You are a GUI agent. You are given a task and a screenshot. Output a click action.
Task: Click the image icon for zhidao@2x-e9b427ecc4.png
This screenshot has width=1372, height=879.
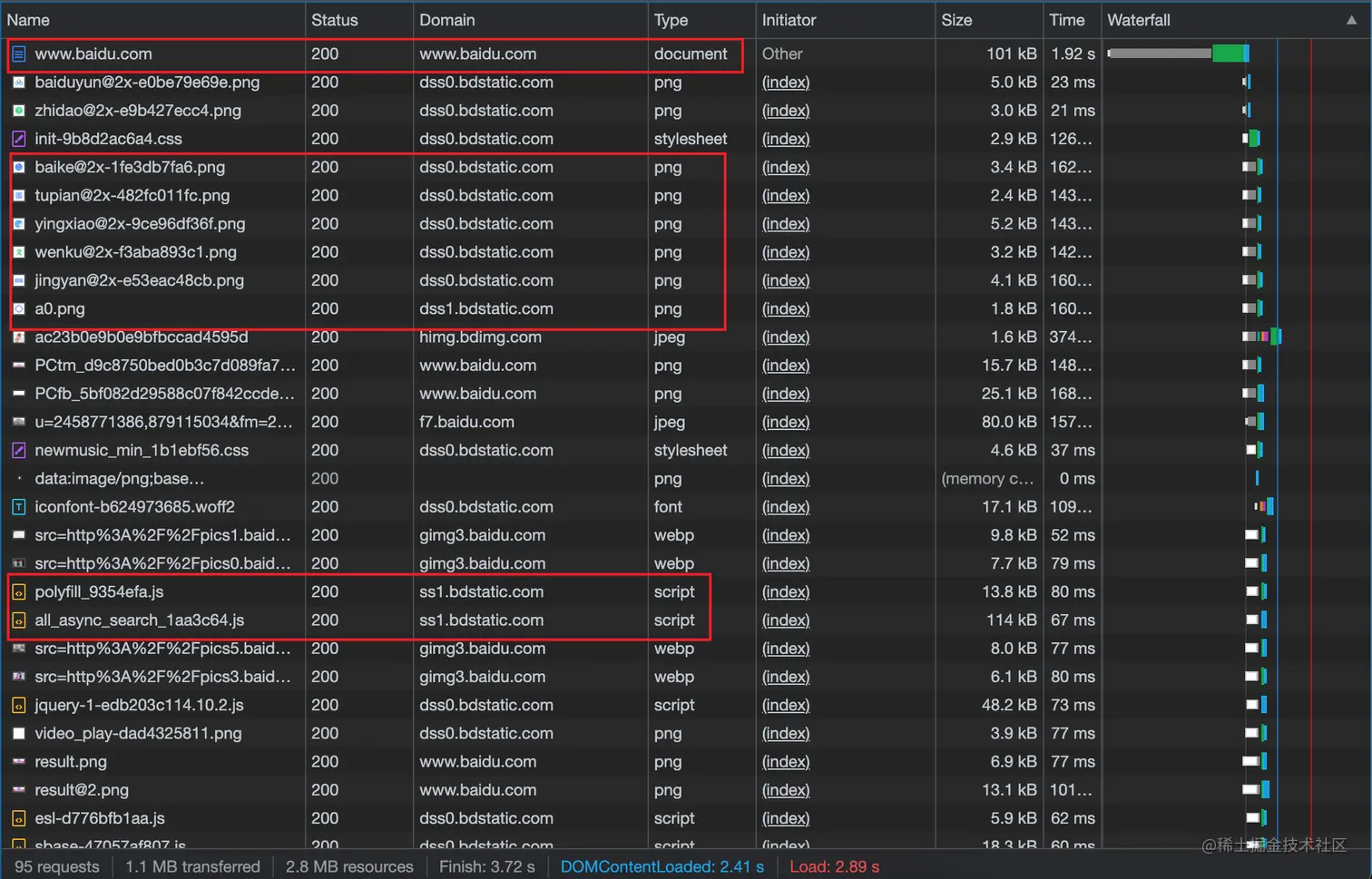click(x=19, y=111)
